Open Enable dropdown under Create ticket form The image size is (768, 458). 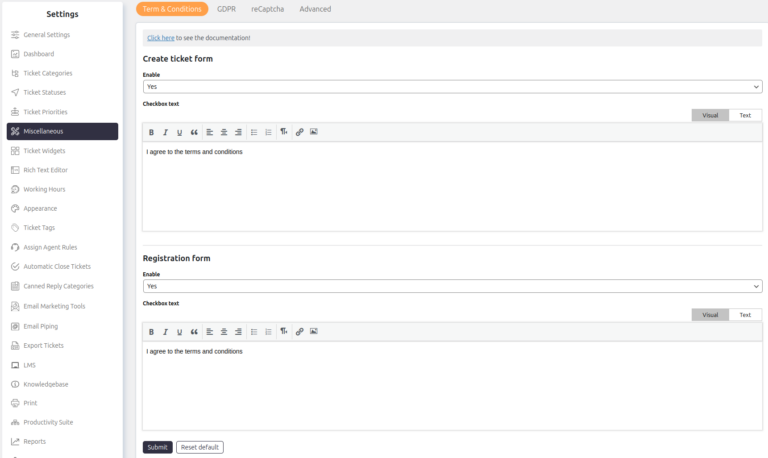click(x=452, y=87)
